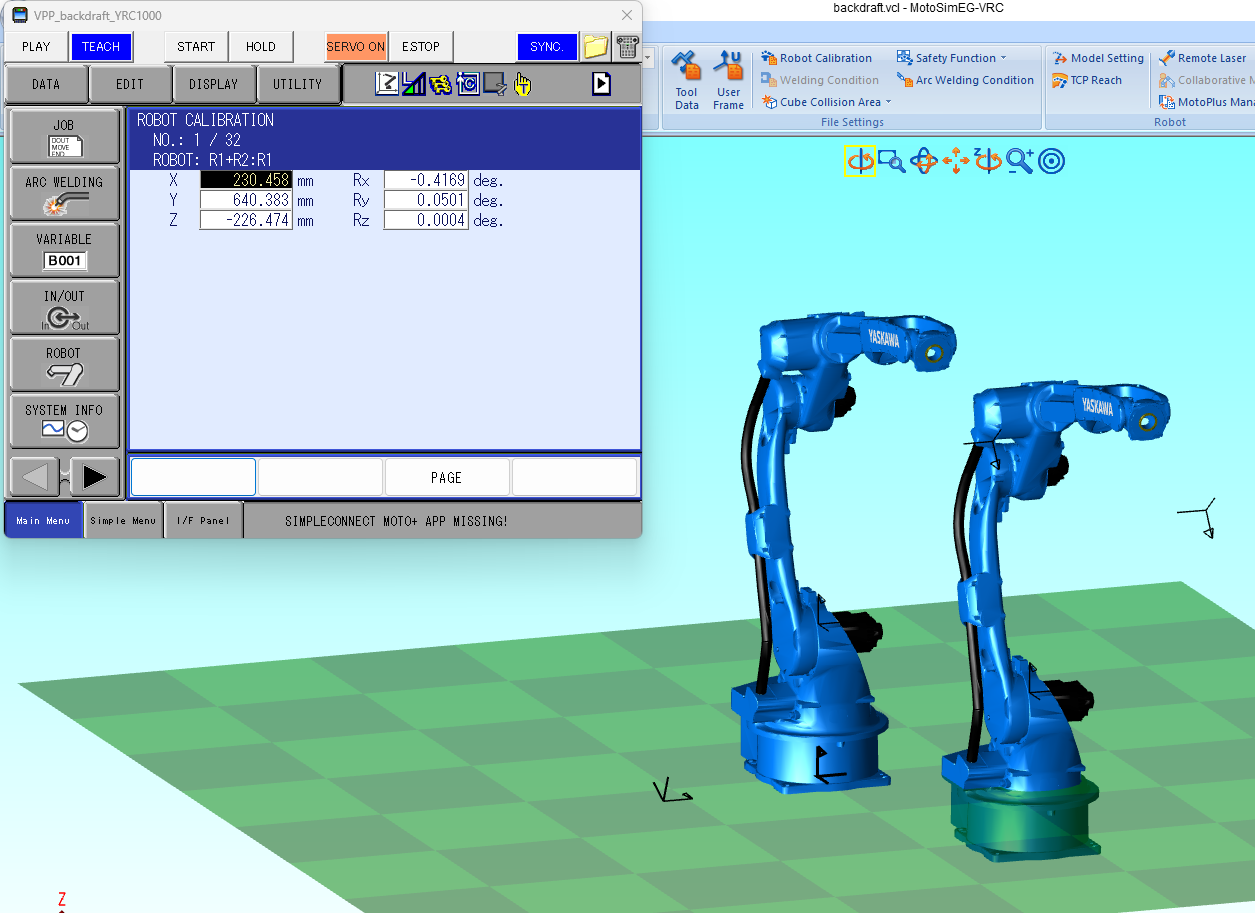Activate the pan view arrows tool
The width and height of the screenshot is (1255, 913).
click(956, 161)
